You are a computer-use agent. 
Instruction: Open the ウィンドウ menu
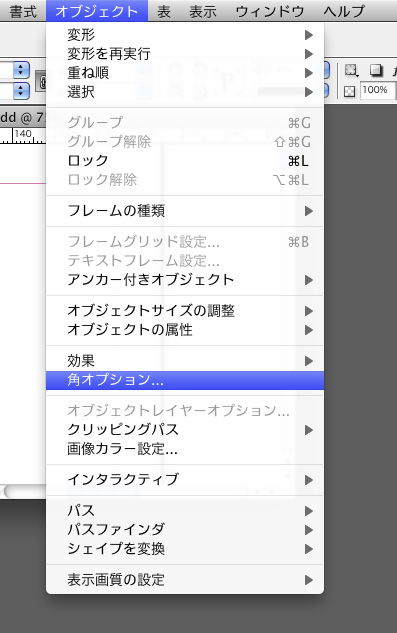click(x=269, y=11)
